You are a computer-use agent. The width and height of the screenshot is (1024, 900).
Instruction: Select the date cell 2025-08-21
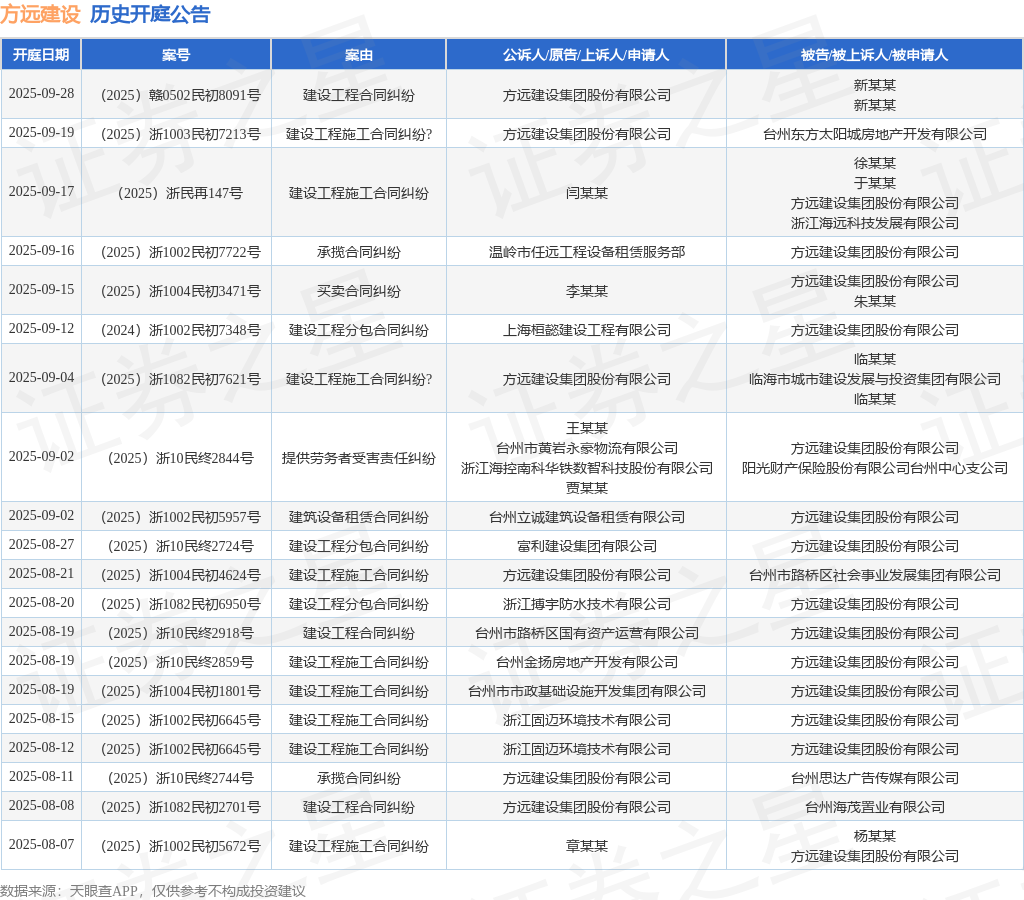(41, 573)
